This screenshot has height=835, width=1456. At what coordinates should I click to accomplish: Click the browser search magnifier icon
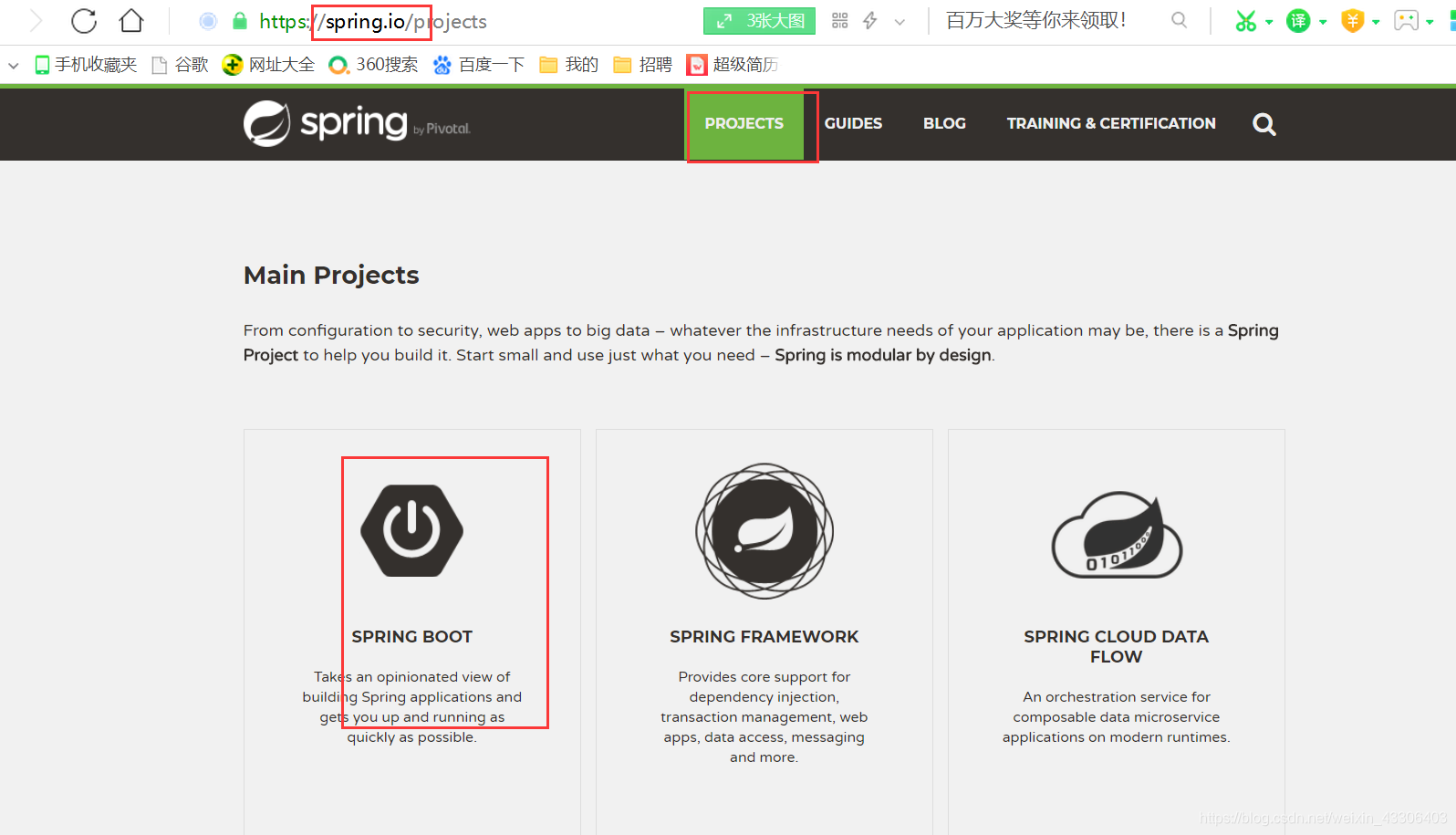1180,20
